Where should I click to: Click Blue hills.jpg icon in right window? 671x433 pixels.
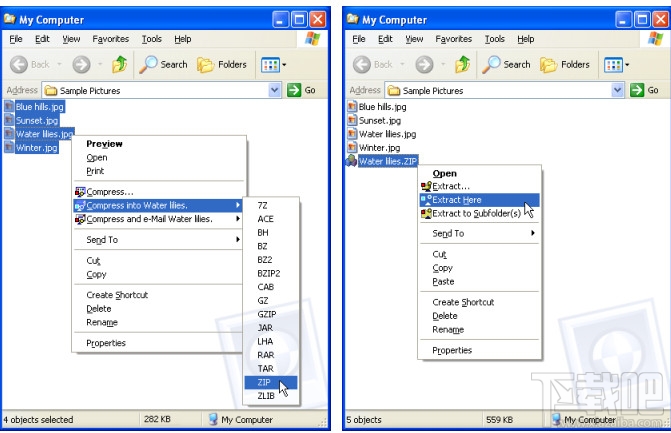coord(352,106)
